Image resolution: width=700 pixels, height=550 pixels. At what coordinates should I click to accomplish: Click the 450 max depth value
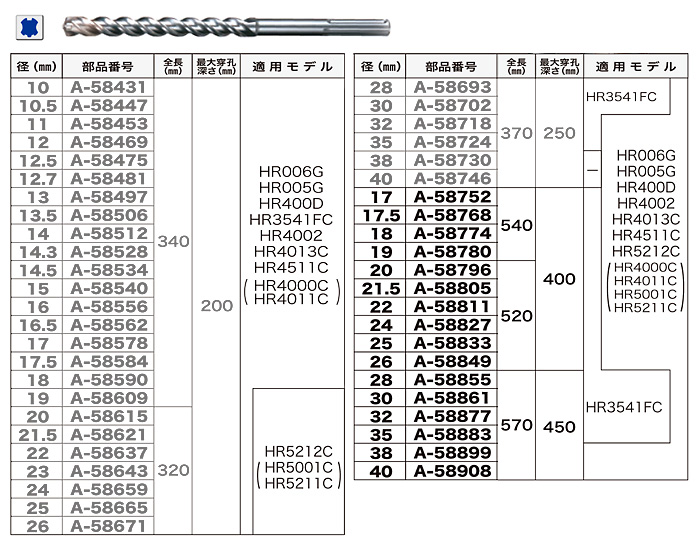tap(559, 427)
